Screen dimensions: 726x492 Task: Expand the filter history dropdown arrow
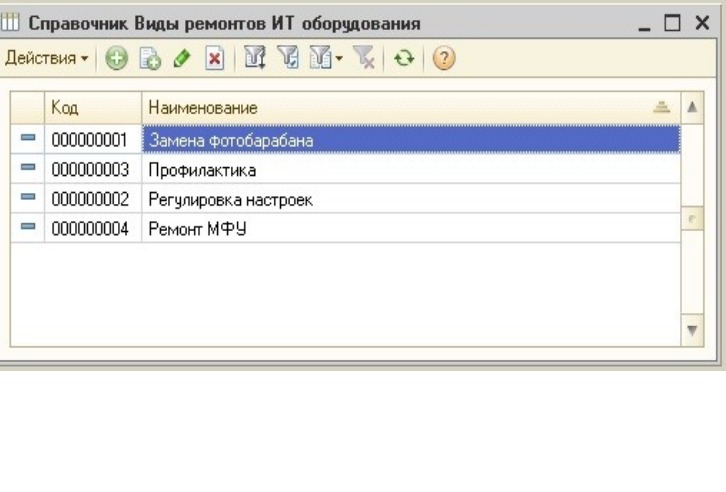339,58
